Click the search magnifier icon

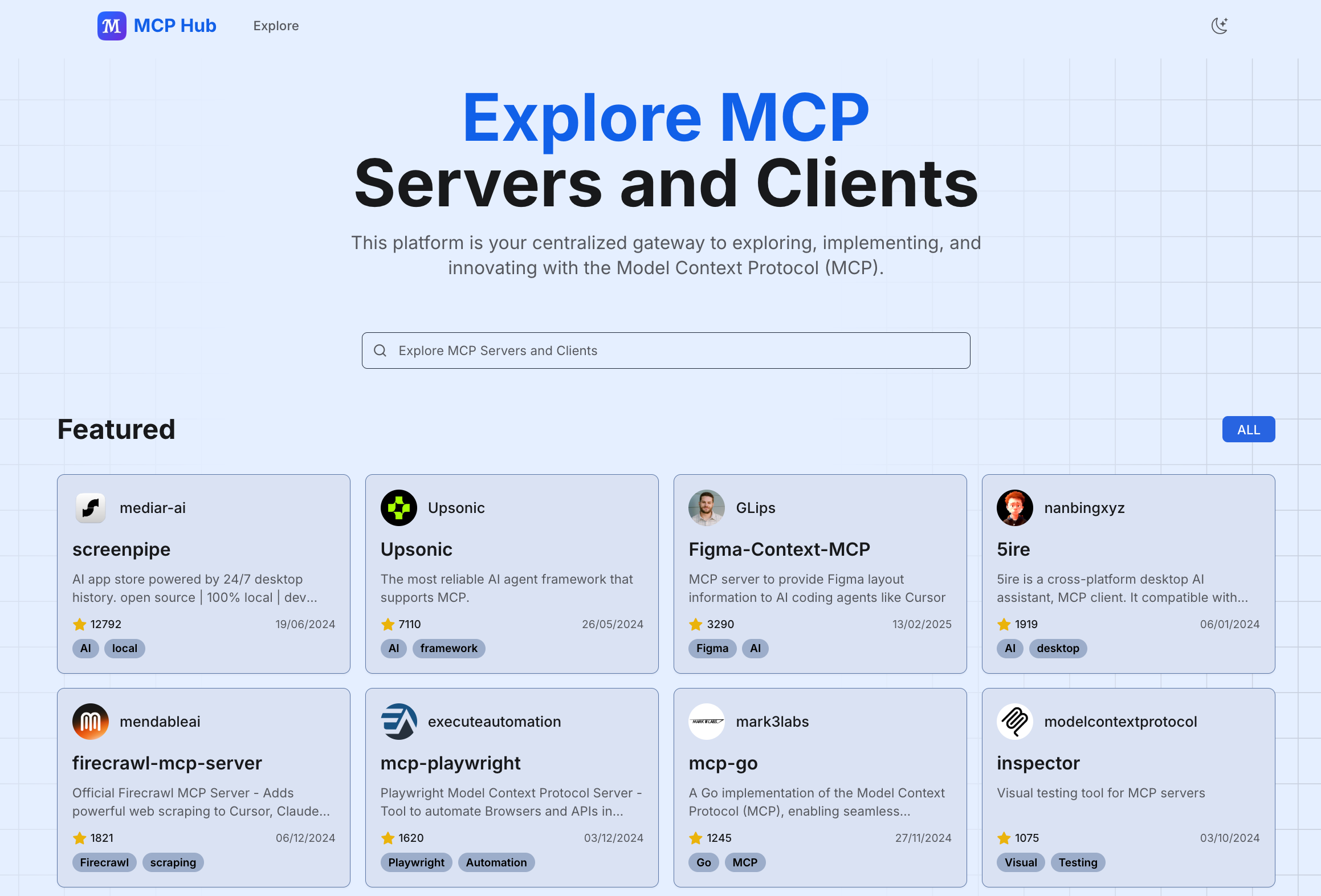click(380, 351)
